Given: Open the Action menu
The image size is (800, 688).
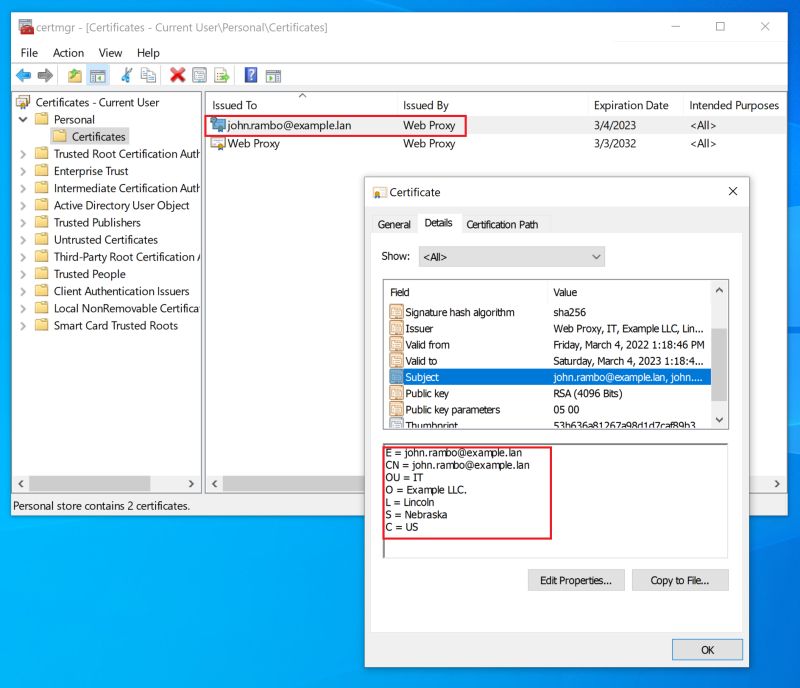Looking at the screenshot, I should (x=68, y=53).
